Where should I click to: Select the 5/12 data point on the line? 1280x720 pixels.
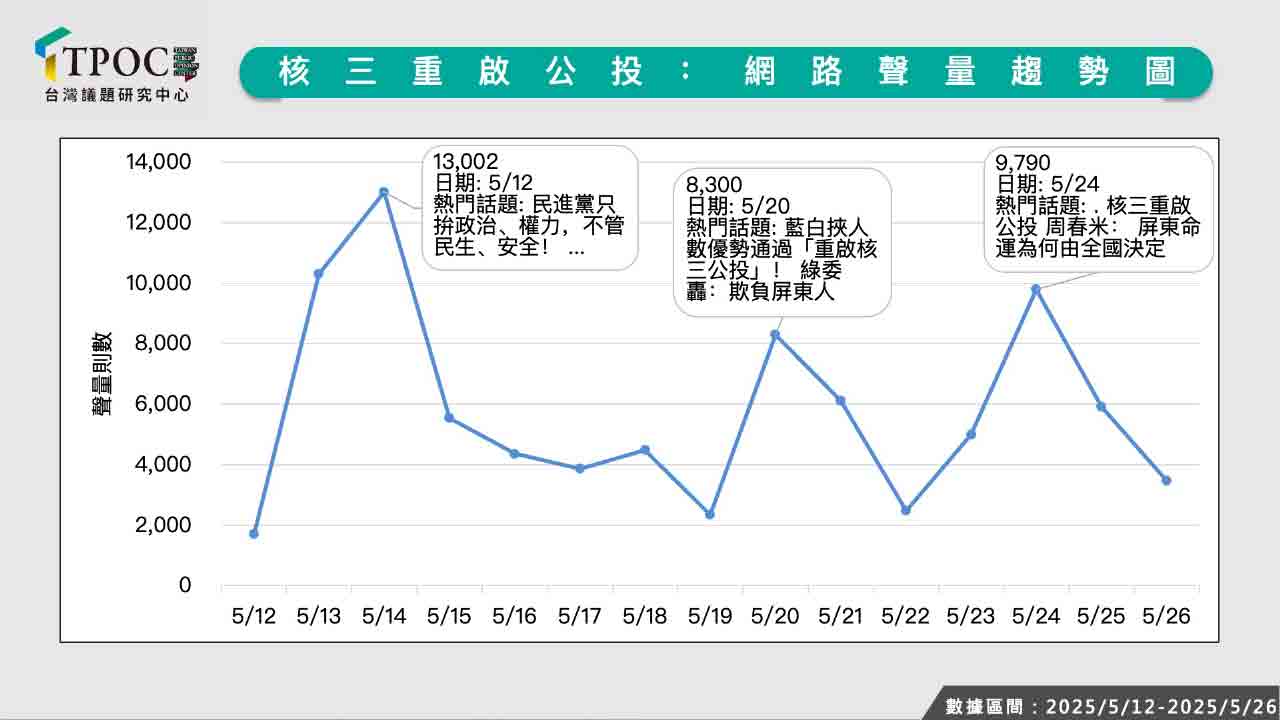coord(254,534)
